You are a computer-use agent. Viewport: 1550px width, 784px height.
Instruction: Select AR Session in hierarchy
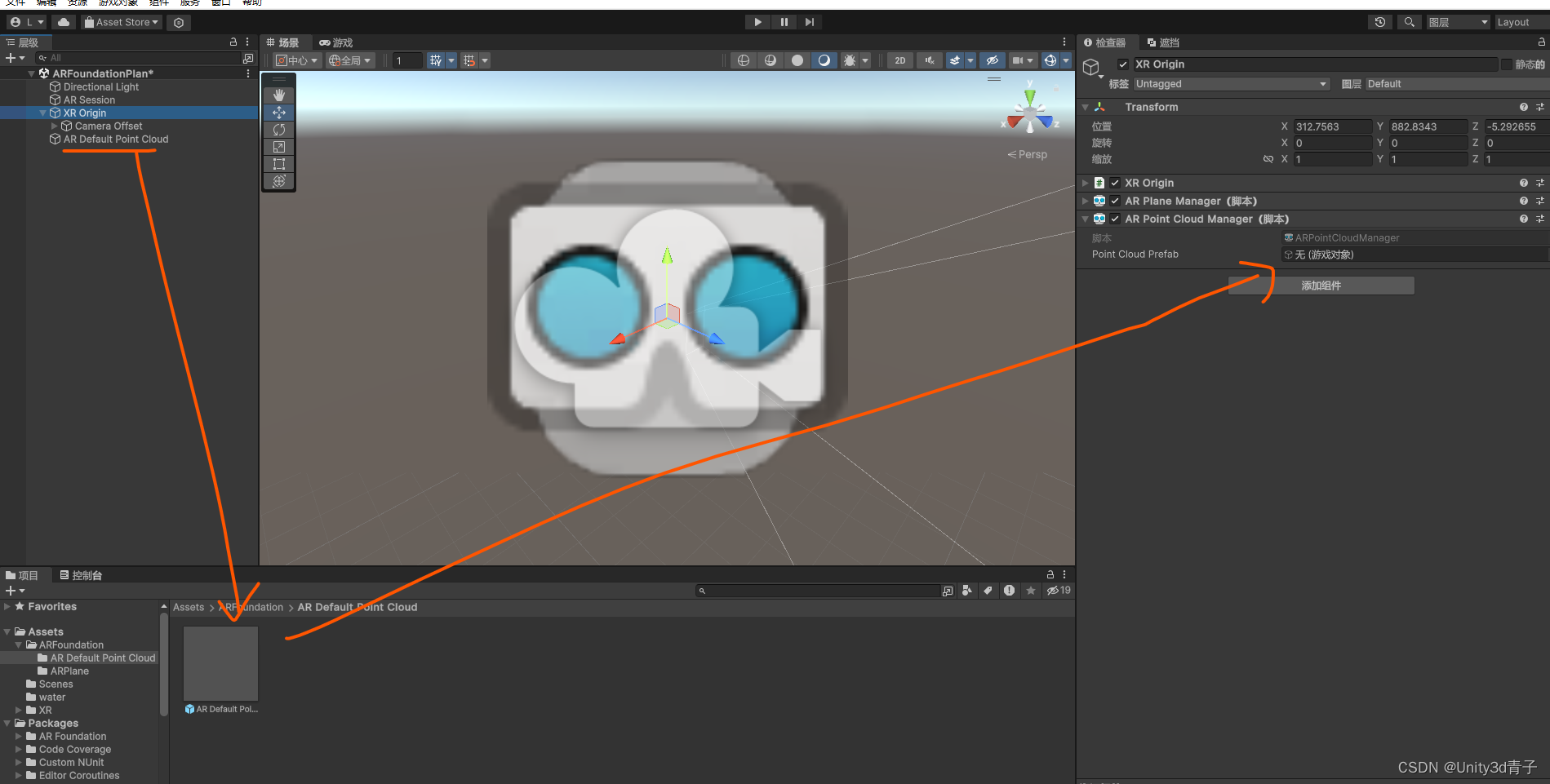coord(89,100)
